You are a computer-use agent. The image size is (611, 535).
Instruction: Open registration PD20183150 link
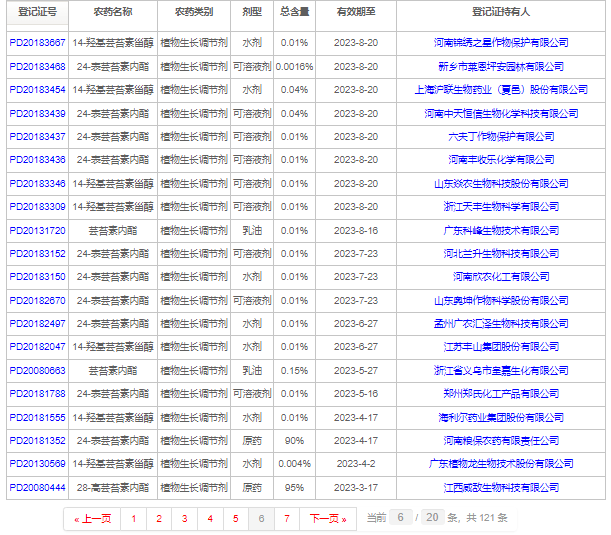point(37,277)
